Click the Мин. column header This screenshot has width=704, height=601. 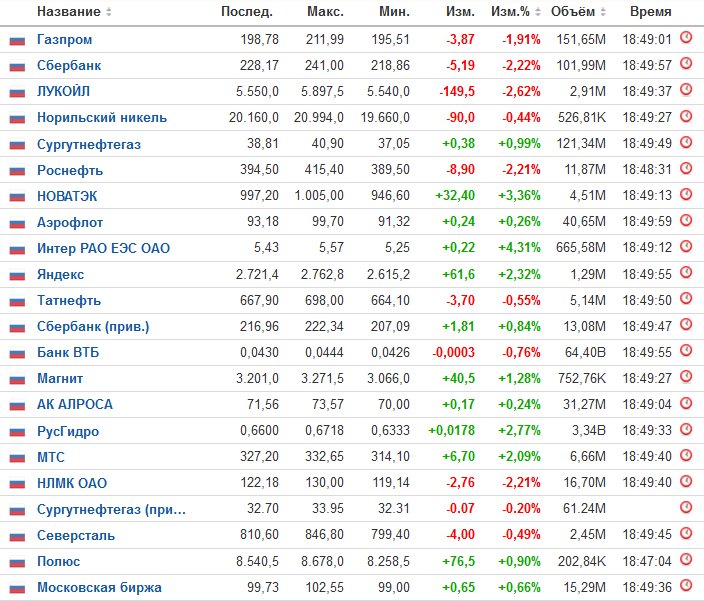click(394, 12)
